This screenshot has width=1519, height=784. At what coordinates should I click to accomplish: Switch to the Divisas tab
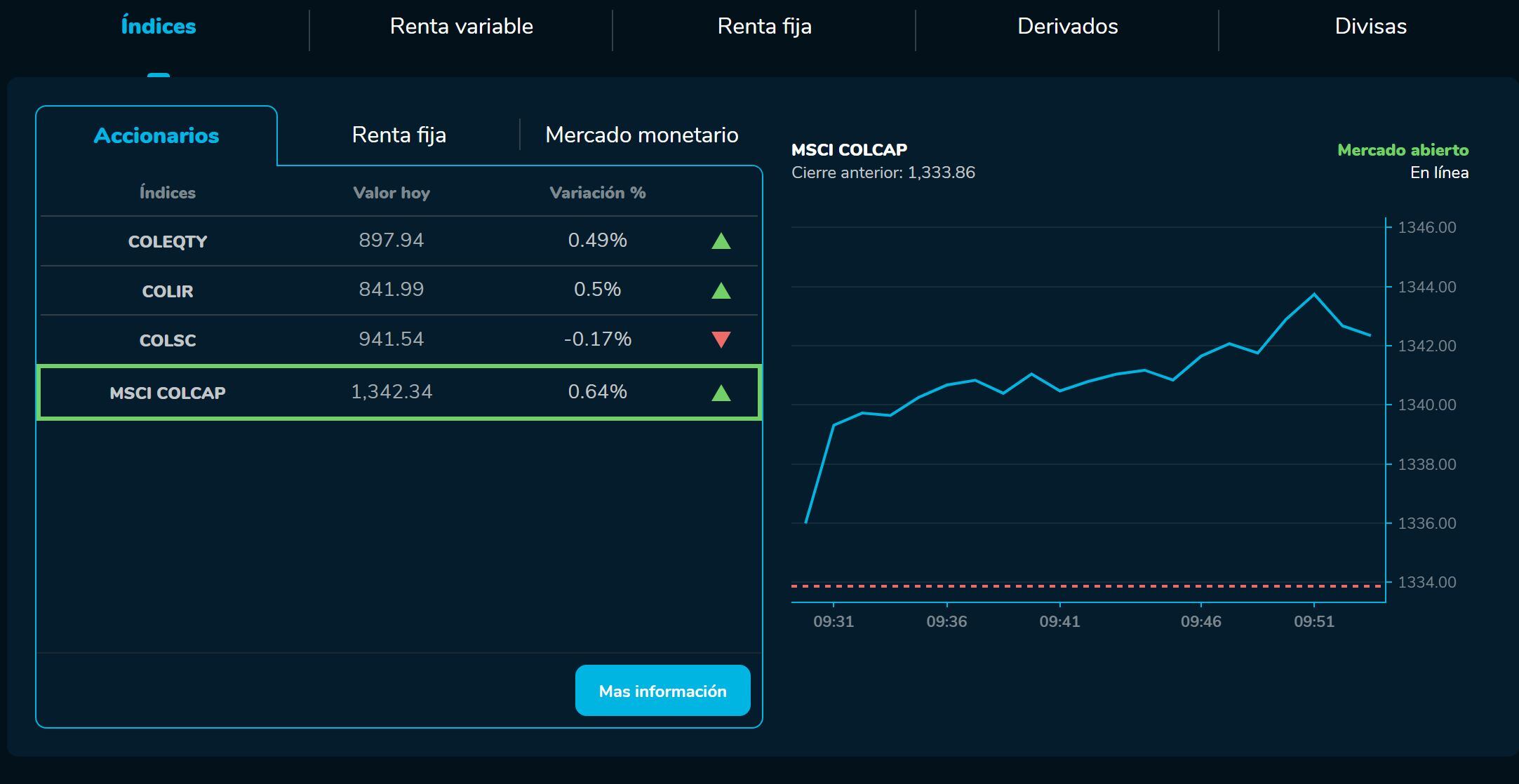(1369, 26)
